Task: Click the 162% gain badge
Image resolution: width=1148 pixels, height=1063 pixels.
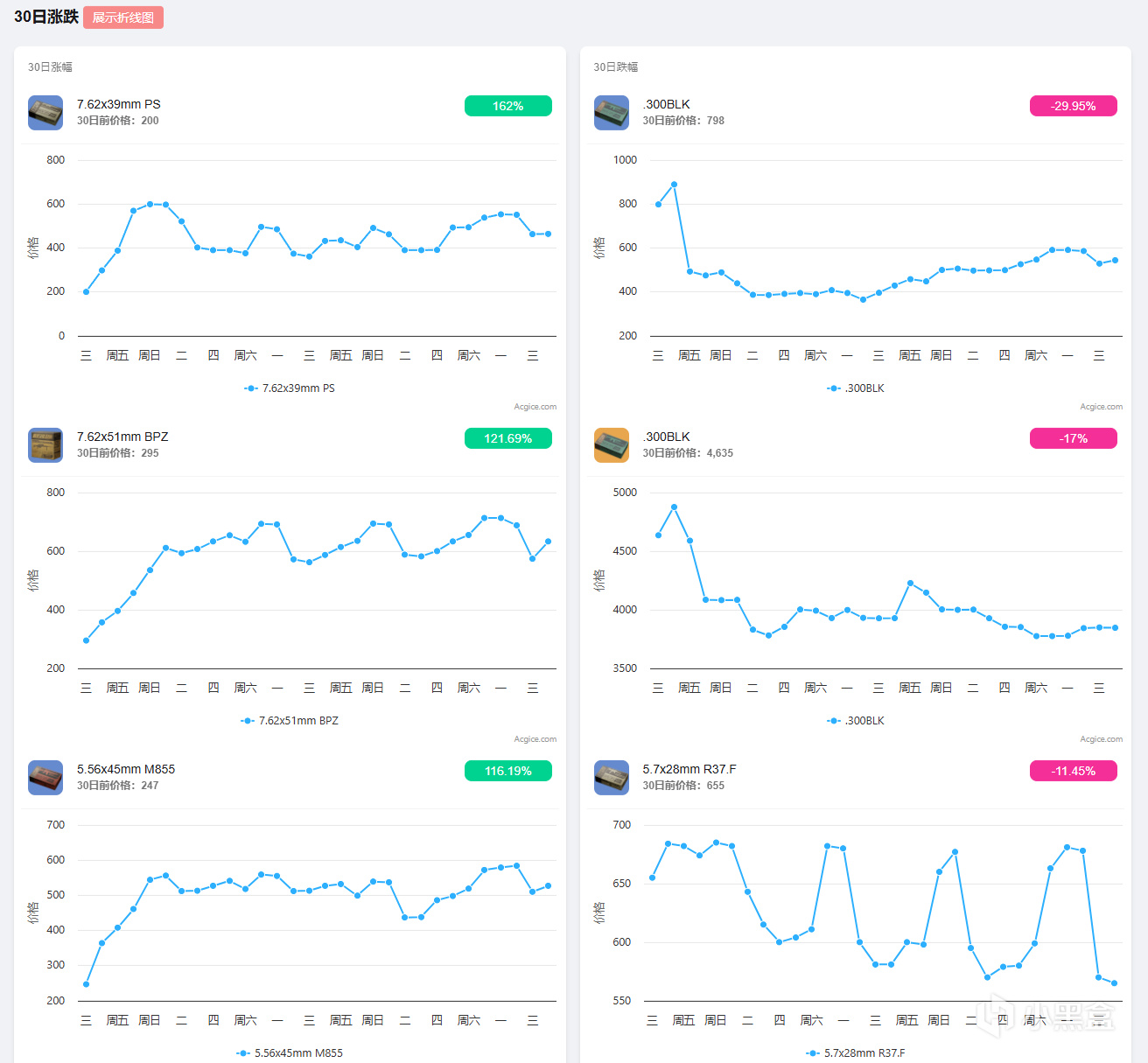Action: [507, 106]
